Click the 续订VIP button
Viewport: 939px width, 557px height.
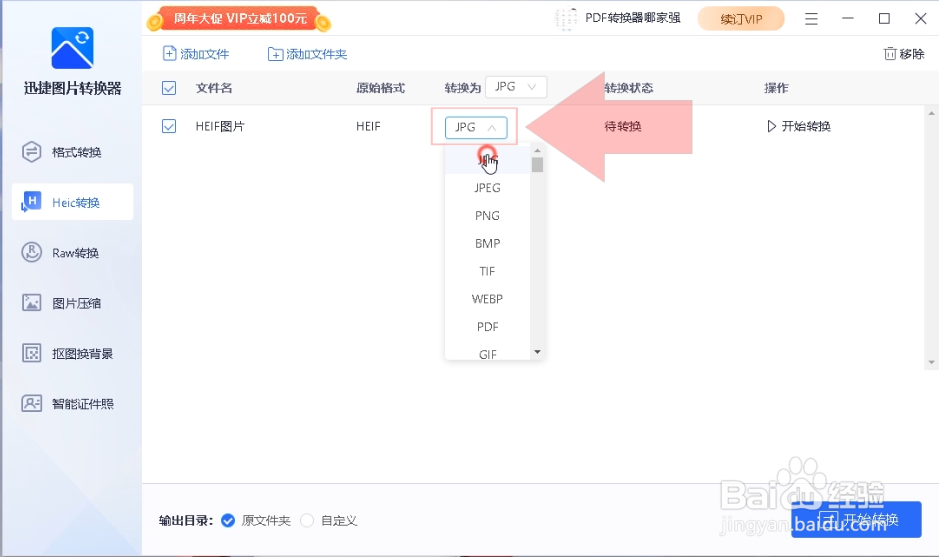pyautogui.click(x=741, y=19)
